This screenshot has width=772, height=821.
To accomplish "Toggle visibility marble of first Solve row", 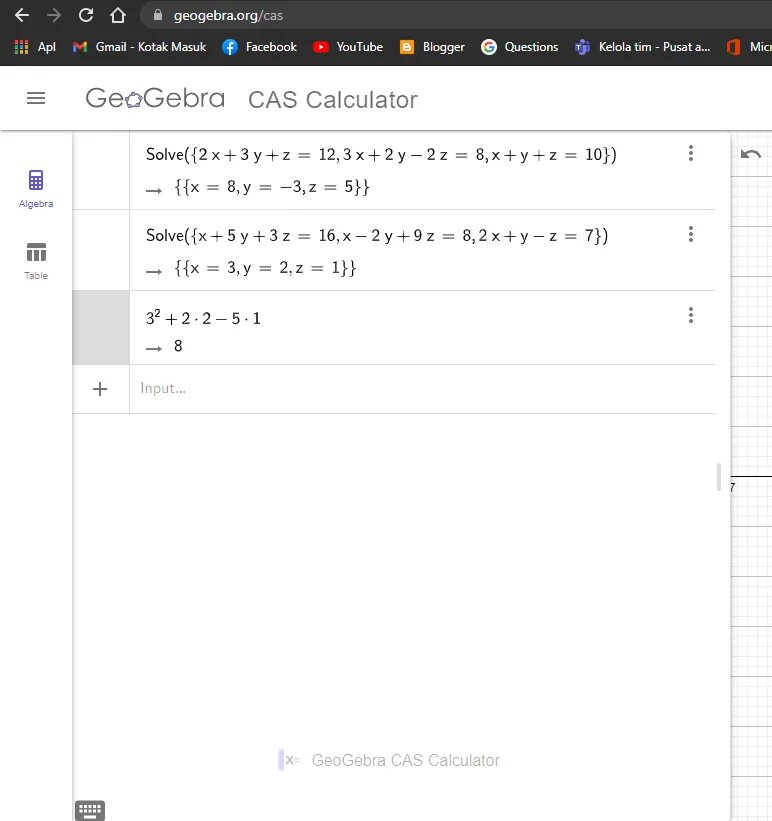I will coord(101,170).
